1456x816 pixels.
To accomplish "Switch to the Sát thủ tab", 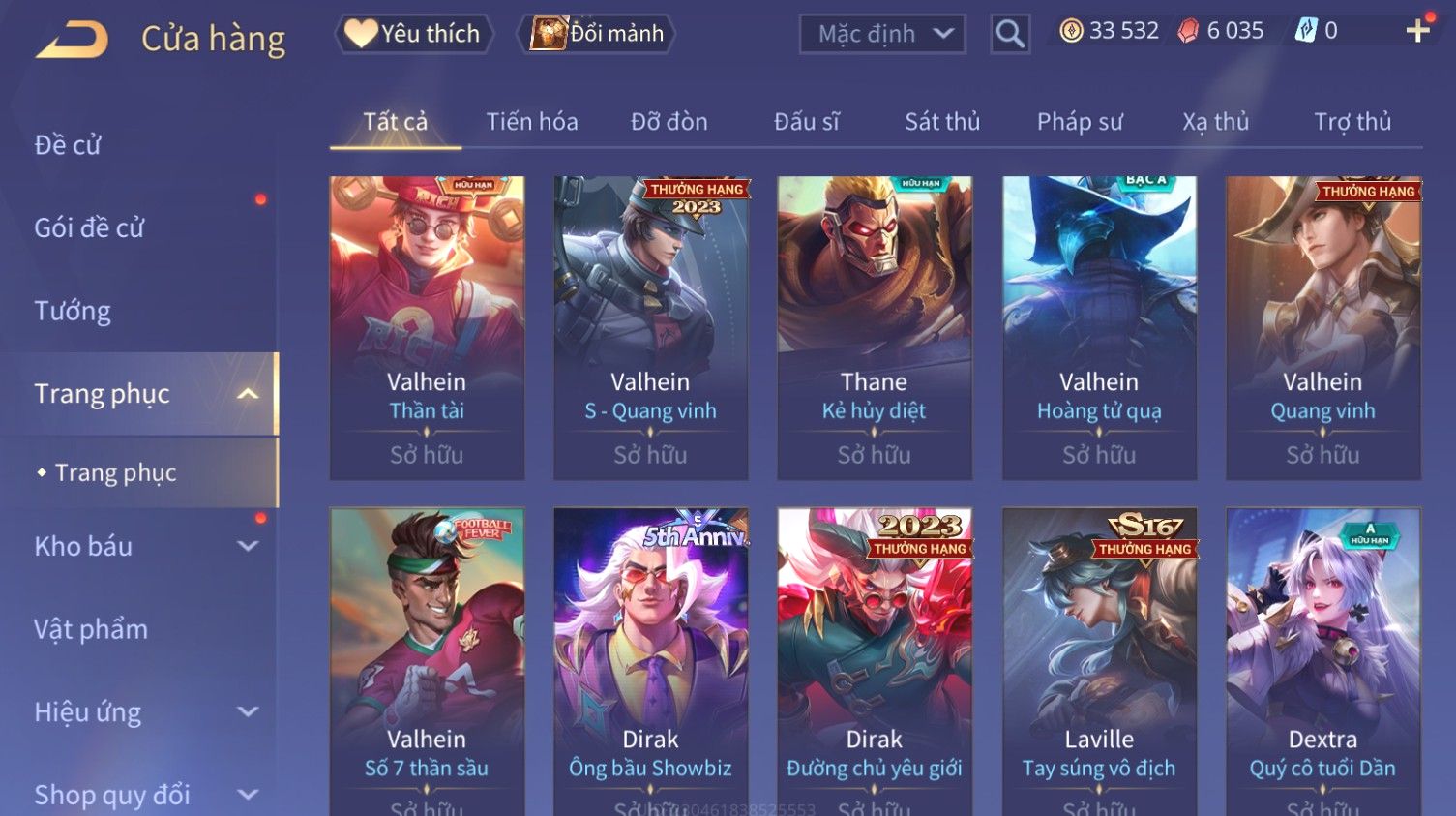I will [x=942, y=121].
